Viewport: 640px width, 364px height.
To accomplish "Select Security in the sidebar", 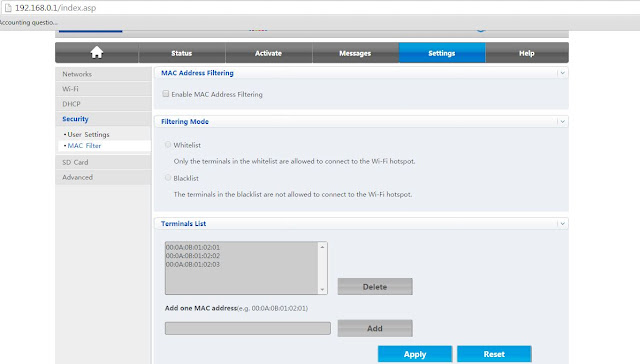I will [103, 119].
